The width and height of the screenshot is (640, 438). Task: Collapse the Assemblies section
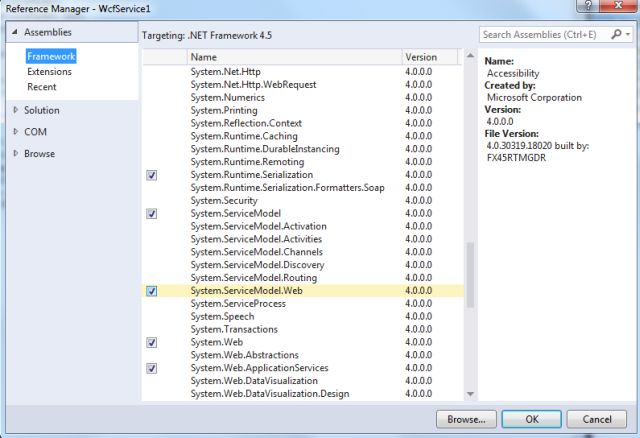click(x=15, y=32)
